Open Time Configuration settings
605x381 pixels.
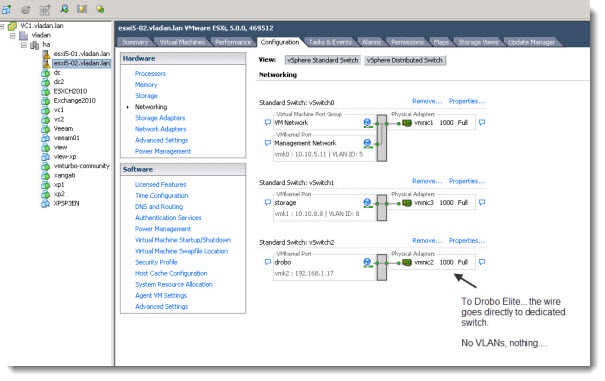click(161, 196)
